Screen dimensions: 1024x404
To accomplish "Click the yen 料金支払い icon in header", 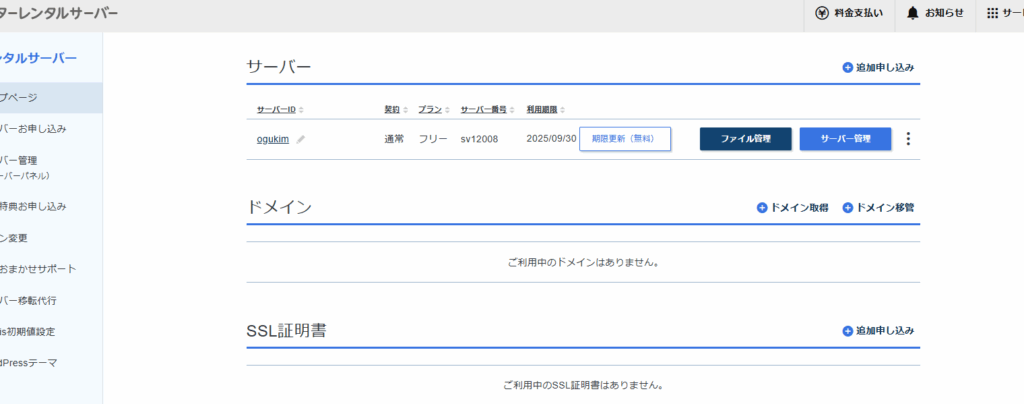I will [x=822, y=13].
